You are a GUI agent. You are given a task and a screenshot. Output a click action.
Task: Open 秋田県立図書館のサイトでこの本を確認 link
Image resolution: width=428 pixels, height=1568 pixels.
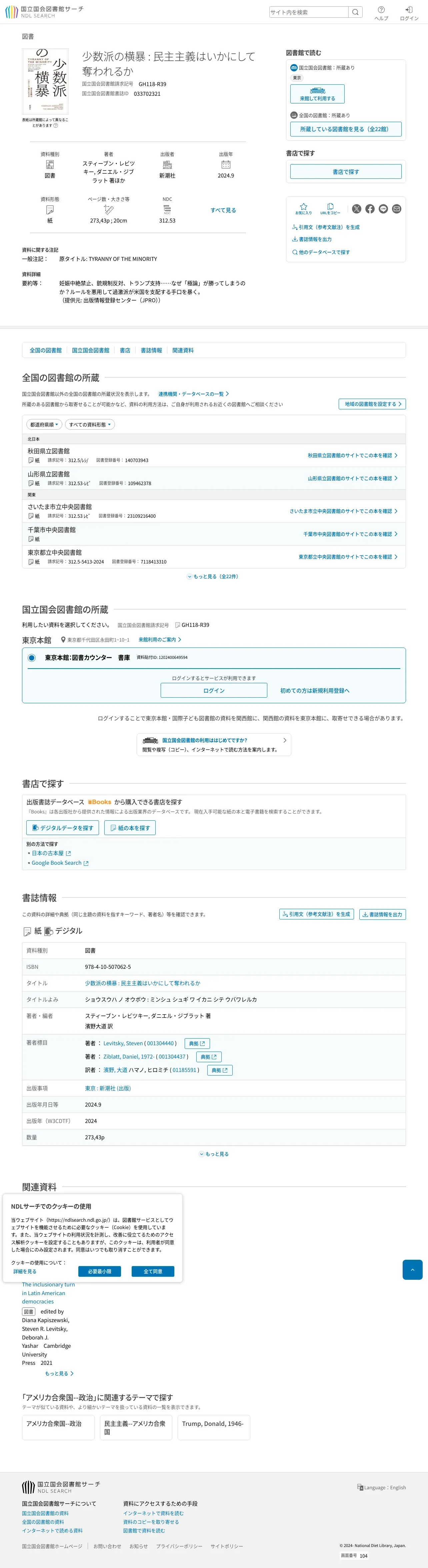tap(353, 455)
